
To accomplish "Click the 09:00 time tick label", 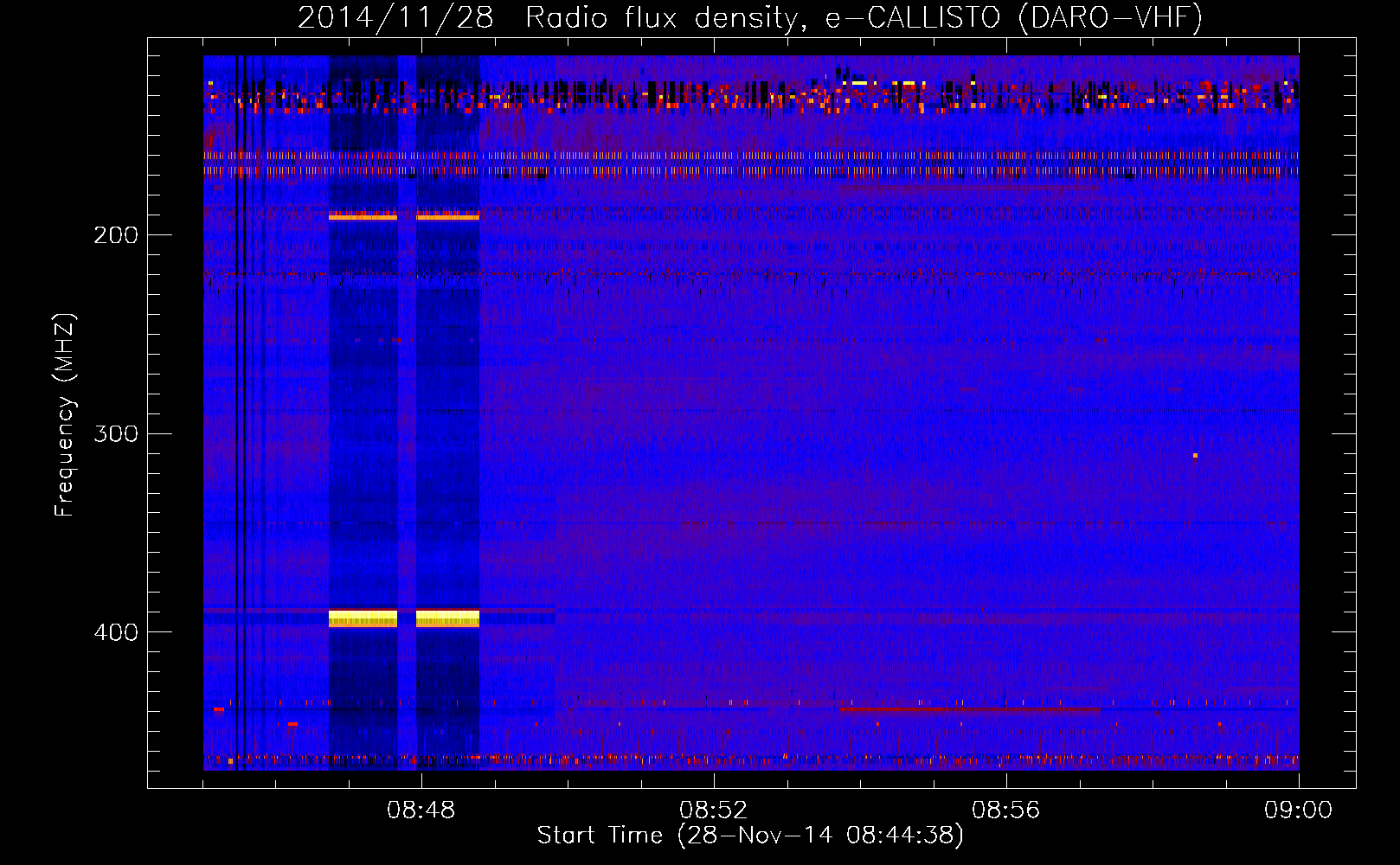I will click(1298, 811).
